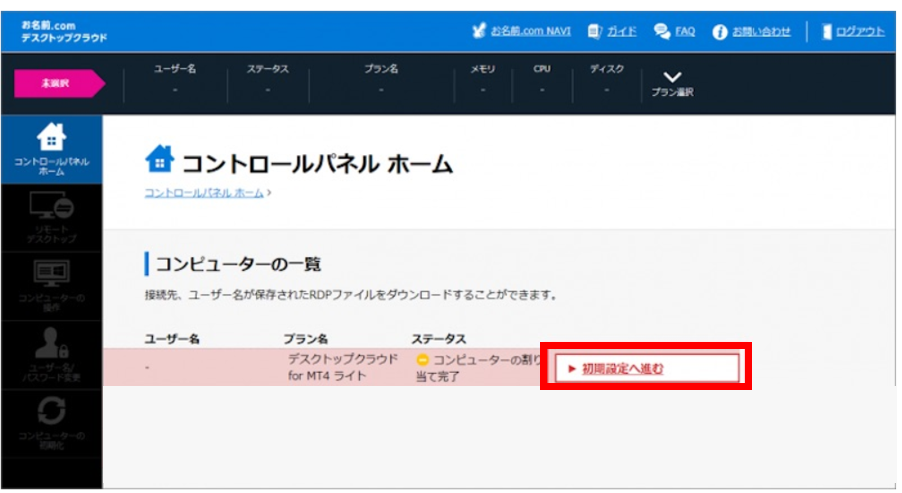Click the コントロールパネル ホーム breadcrumb link
Image resolution: width=902 pixels, height=493 pixels.
(x=204, y=193)
